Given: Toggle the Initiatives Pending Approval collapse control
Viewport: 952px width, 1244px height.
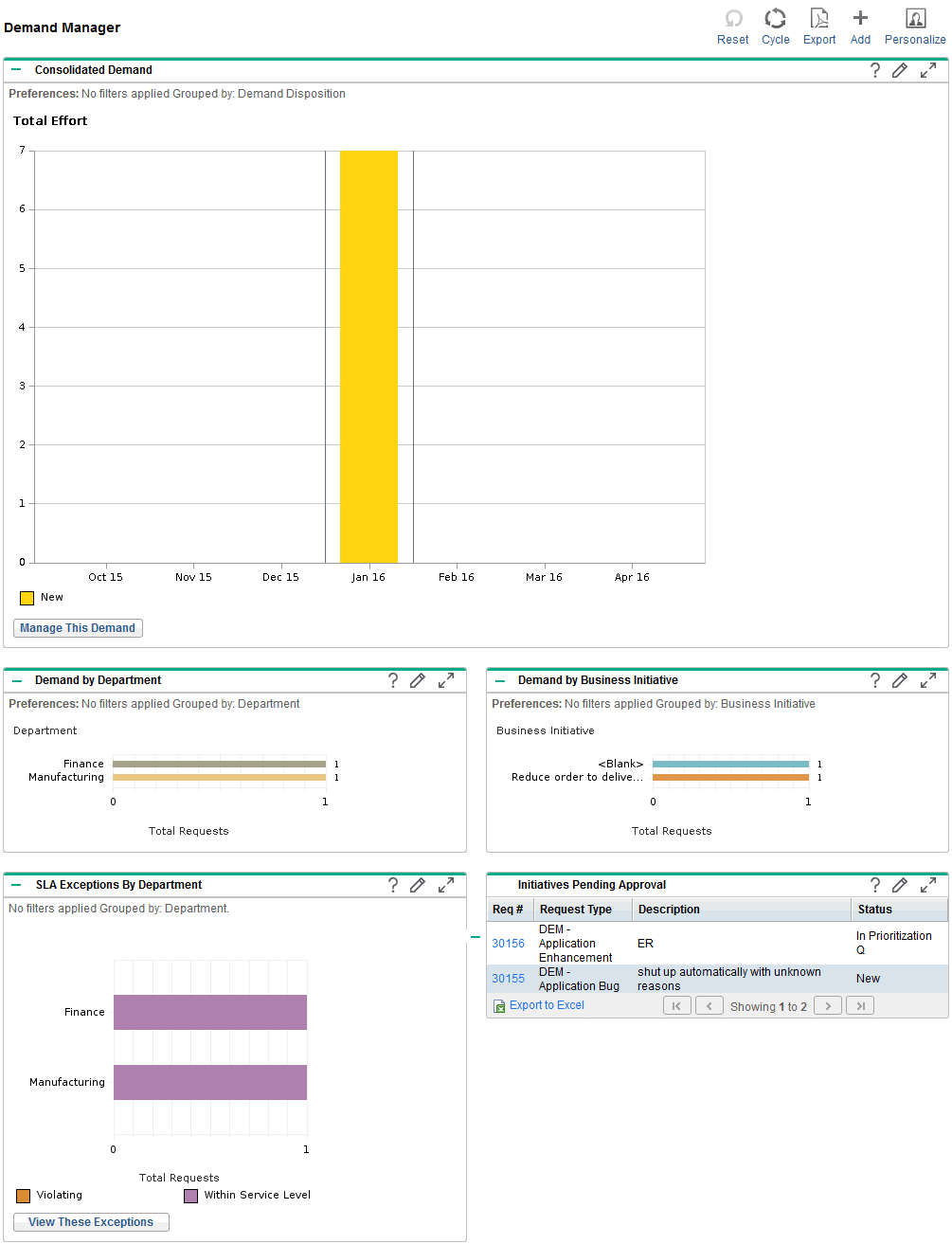Looking at the screenshot, I should point(476,936).
